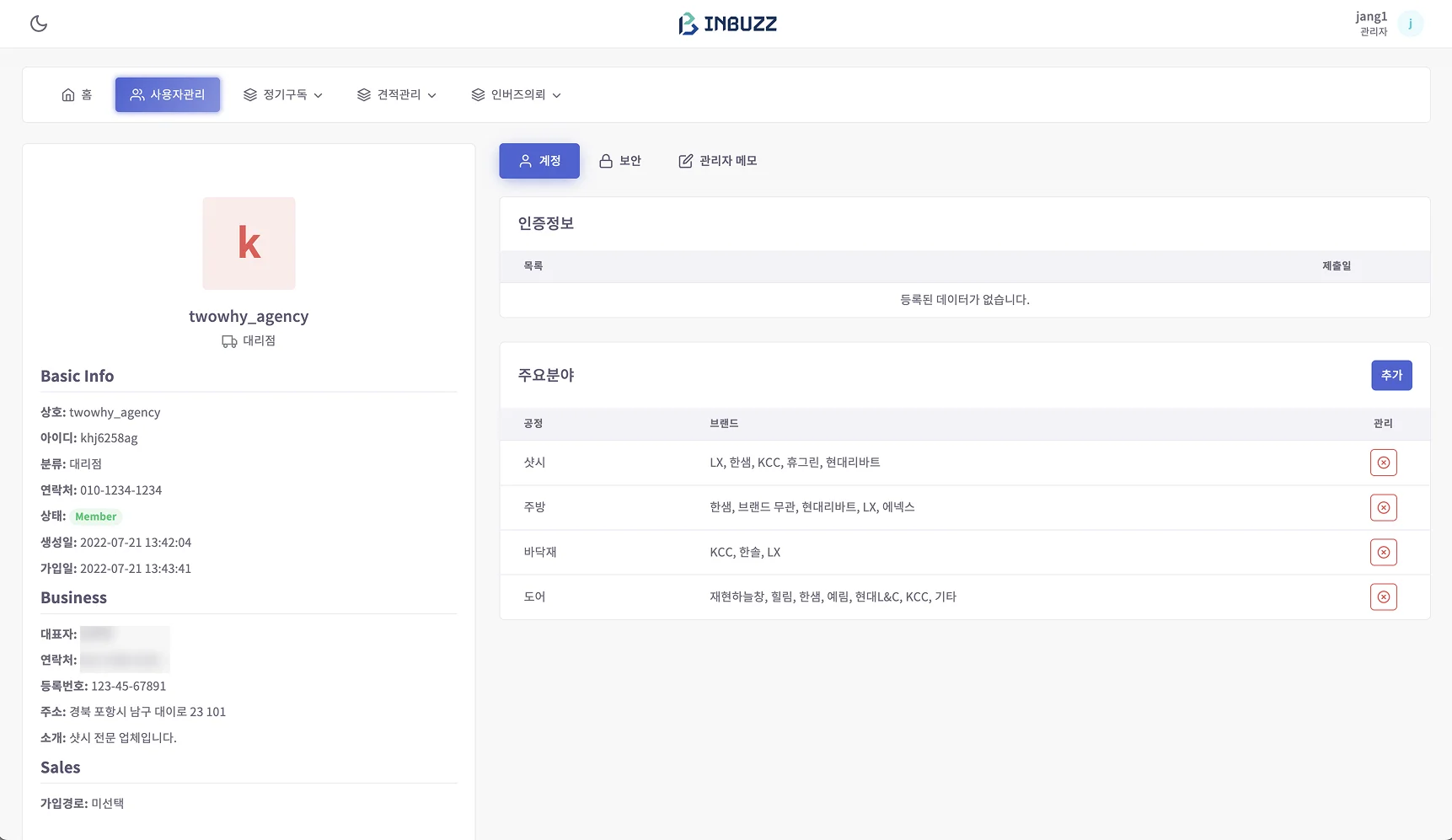Click the 공정 column header
Image resolution: width=1452 pixels, height=840 pixels.
pos(533,424)
